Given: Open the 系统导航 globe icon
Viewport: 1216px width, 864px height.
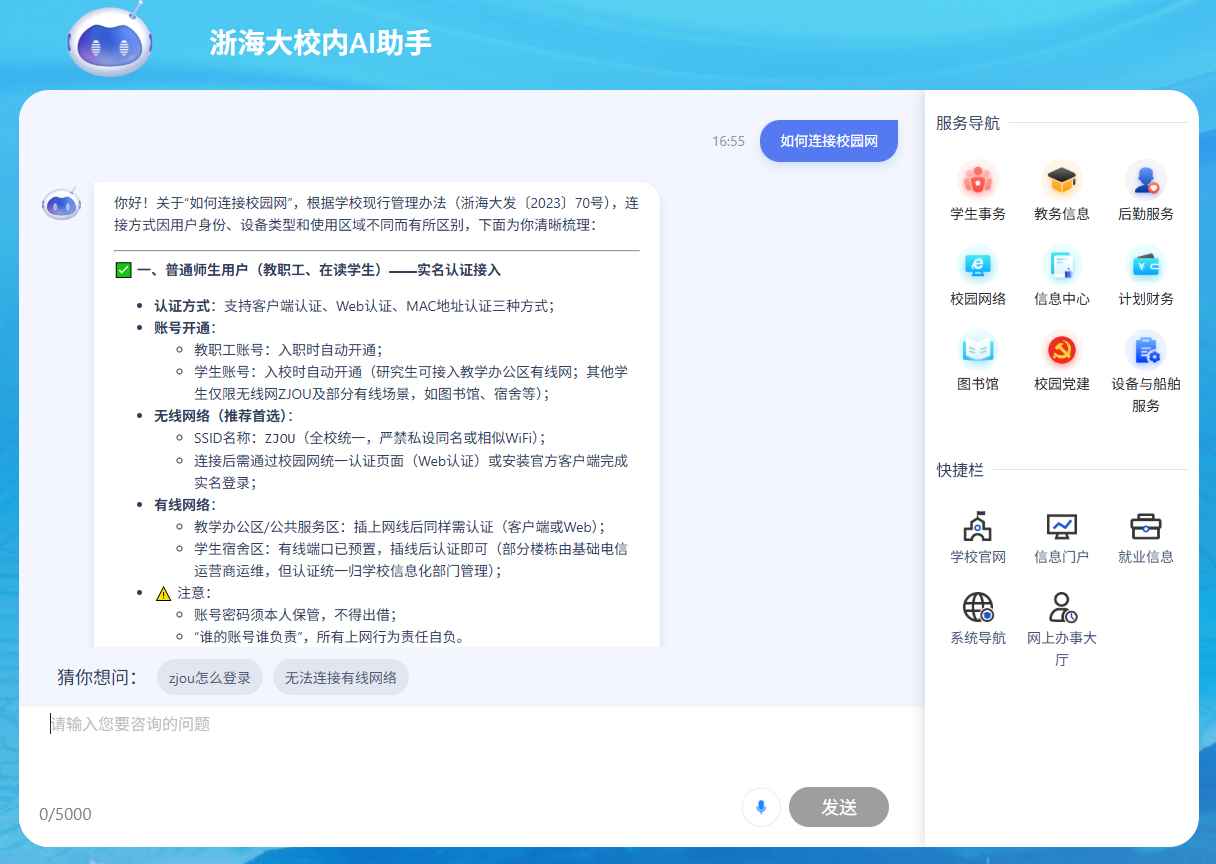Looking at the screenshot, I should [x=978, y=607].
